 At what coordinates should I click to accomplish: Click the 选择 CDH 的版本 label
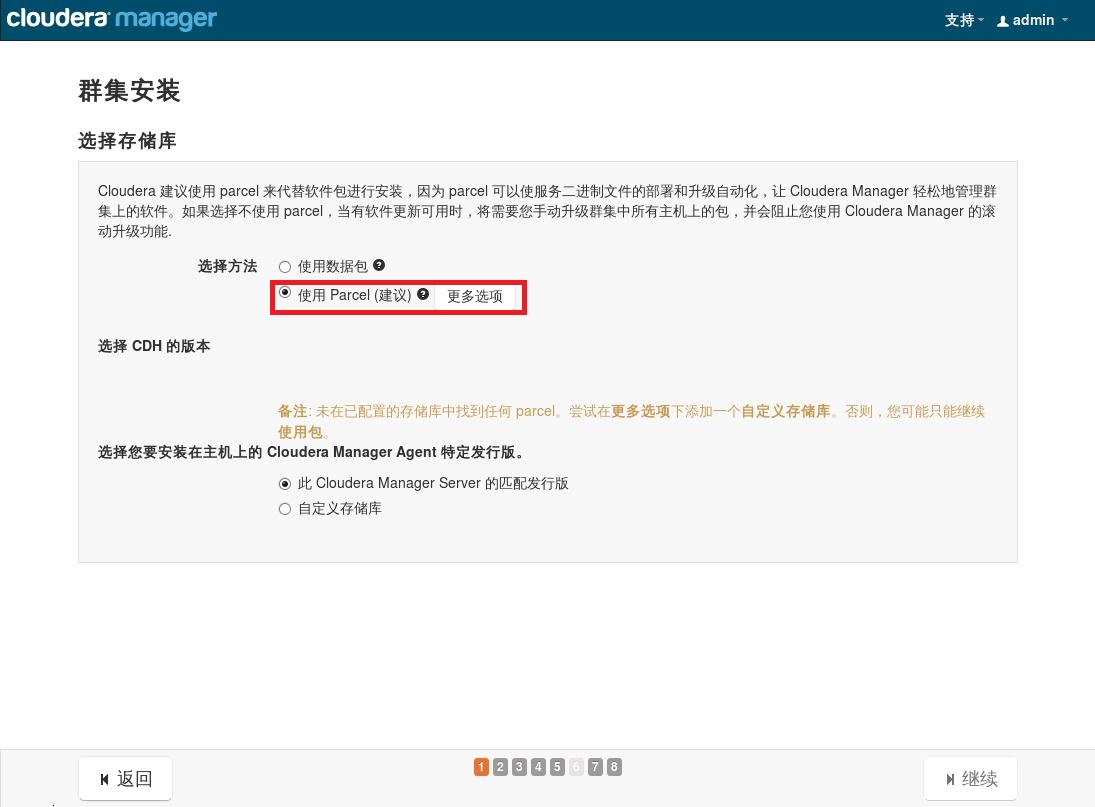click(x=154, y=346)
